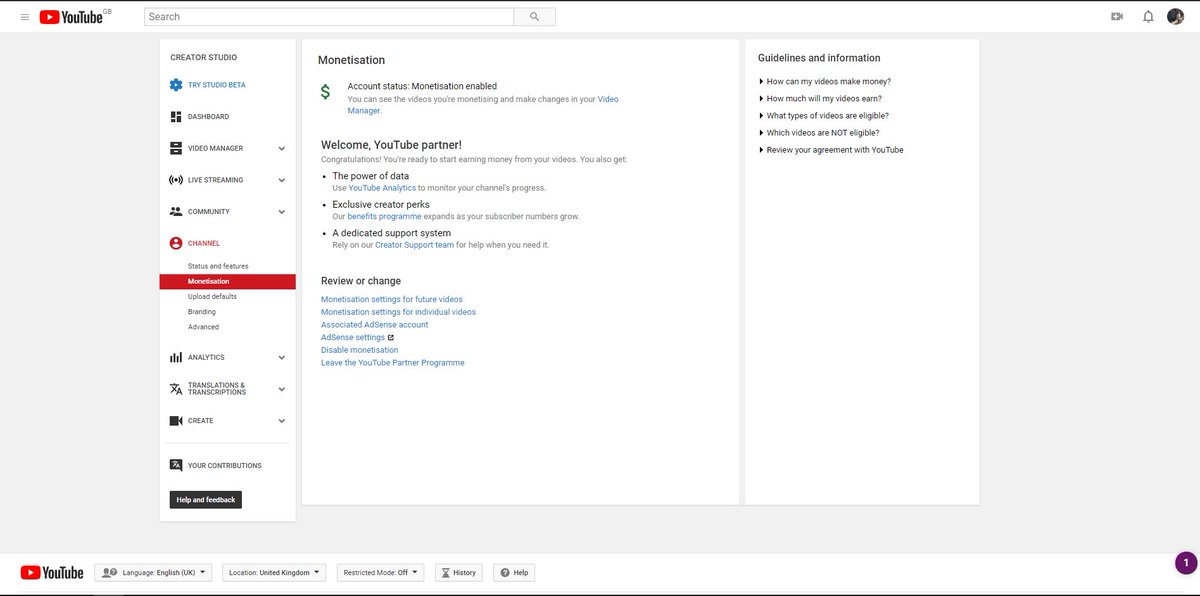Open the YouTube Analytics link
Image resolution: width=1200 pixels, height=596 pixels.
tap(382, 188)
